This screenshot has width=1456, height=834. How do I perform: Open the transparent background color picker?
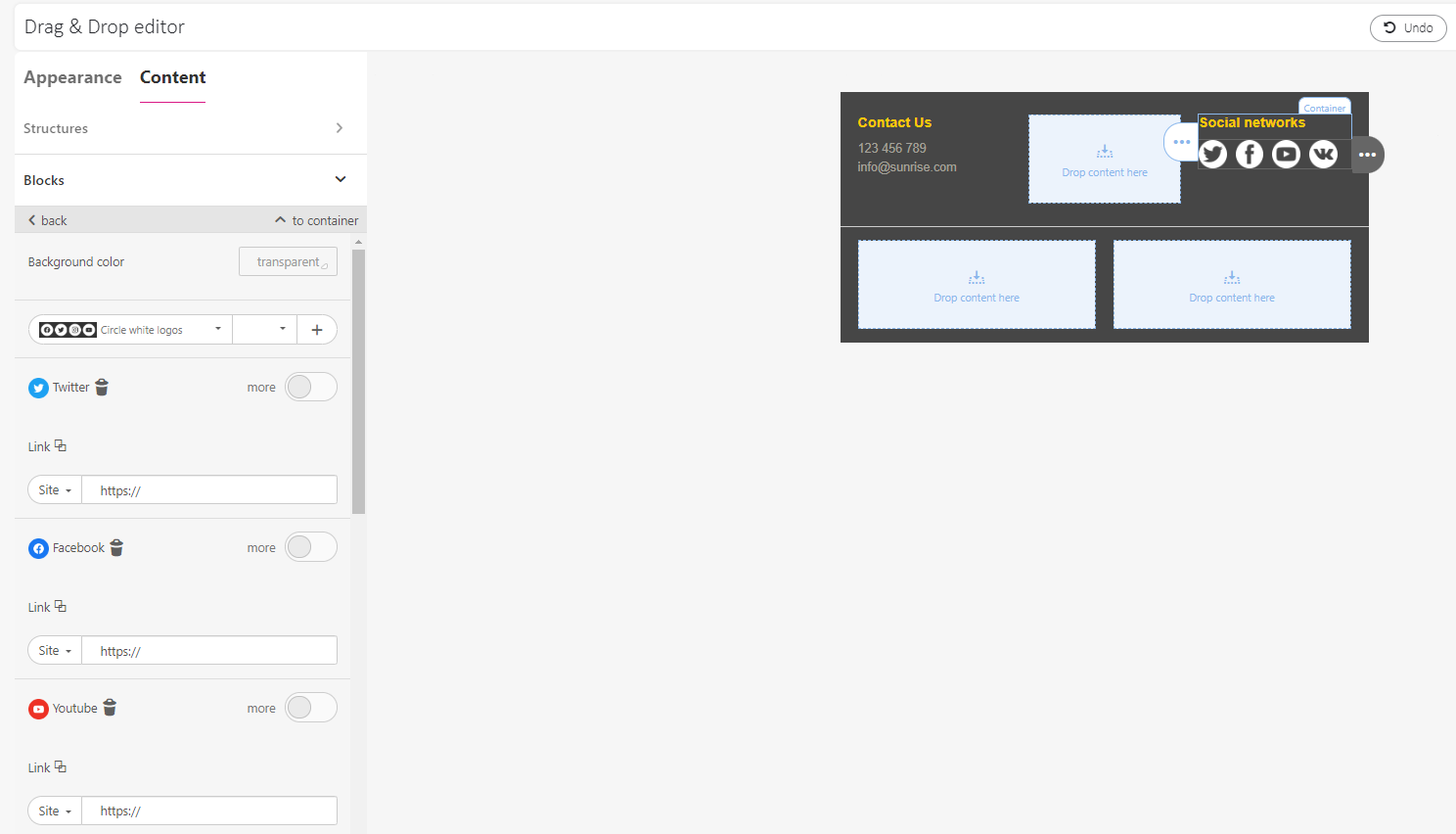tap(288, 262)
